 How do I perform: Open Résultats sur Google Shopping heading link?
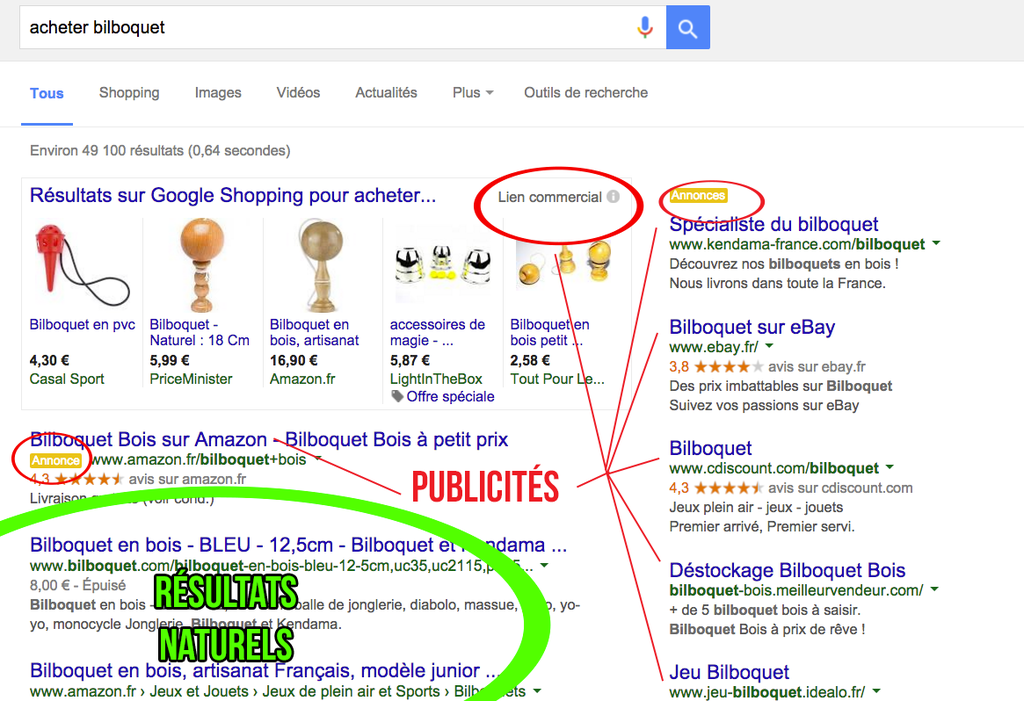[x=232, y=195]
